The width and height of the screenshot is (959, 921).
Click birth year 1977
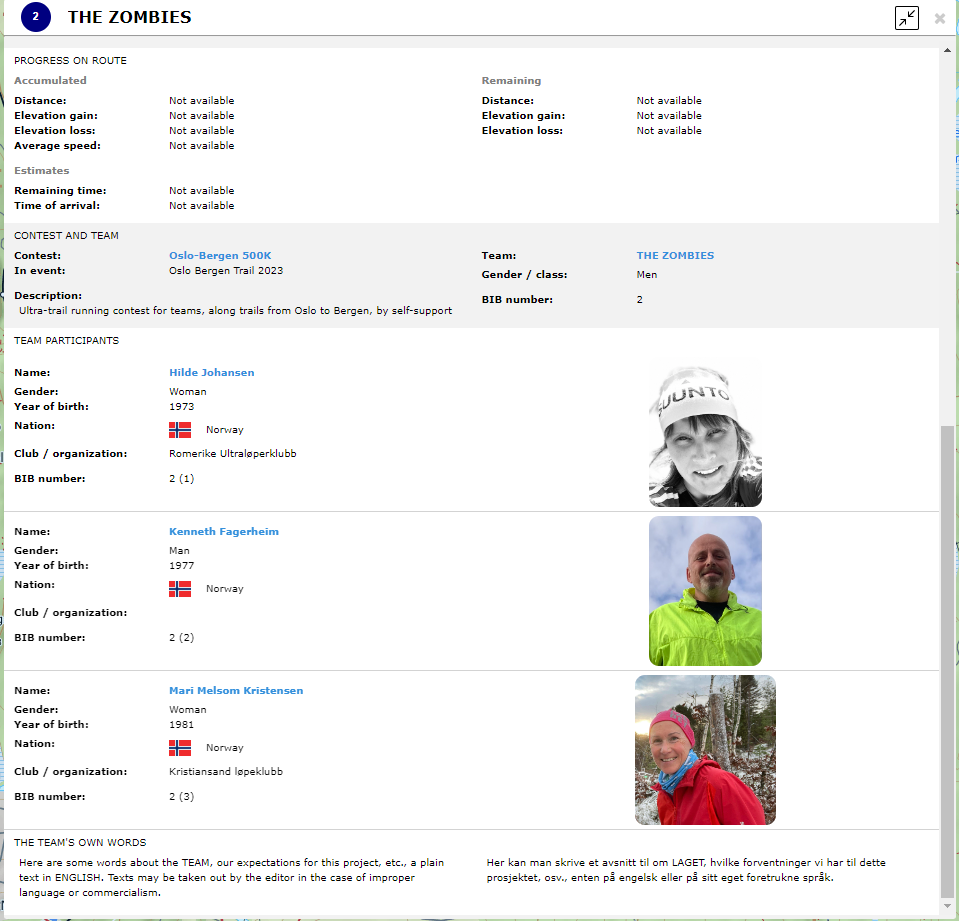[181, 566]
